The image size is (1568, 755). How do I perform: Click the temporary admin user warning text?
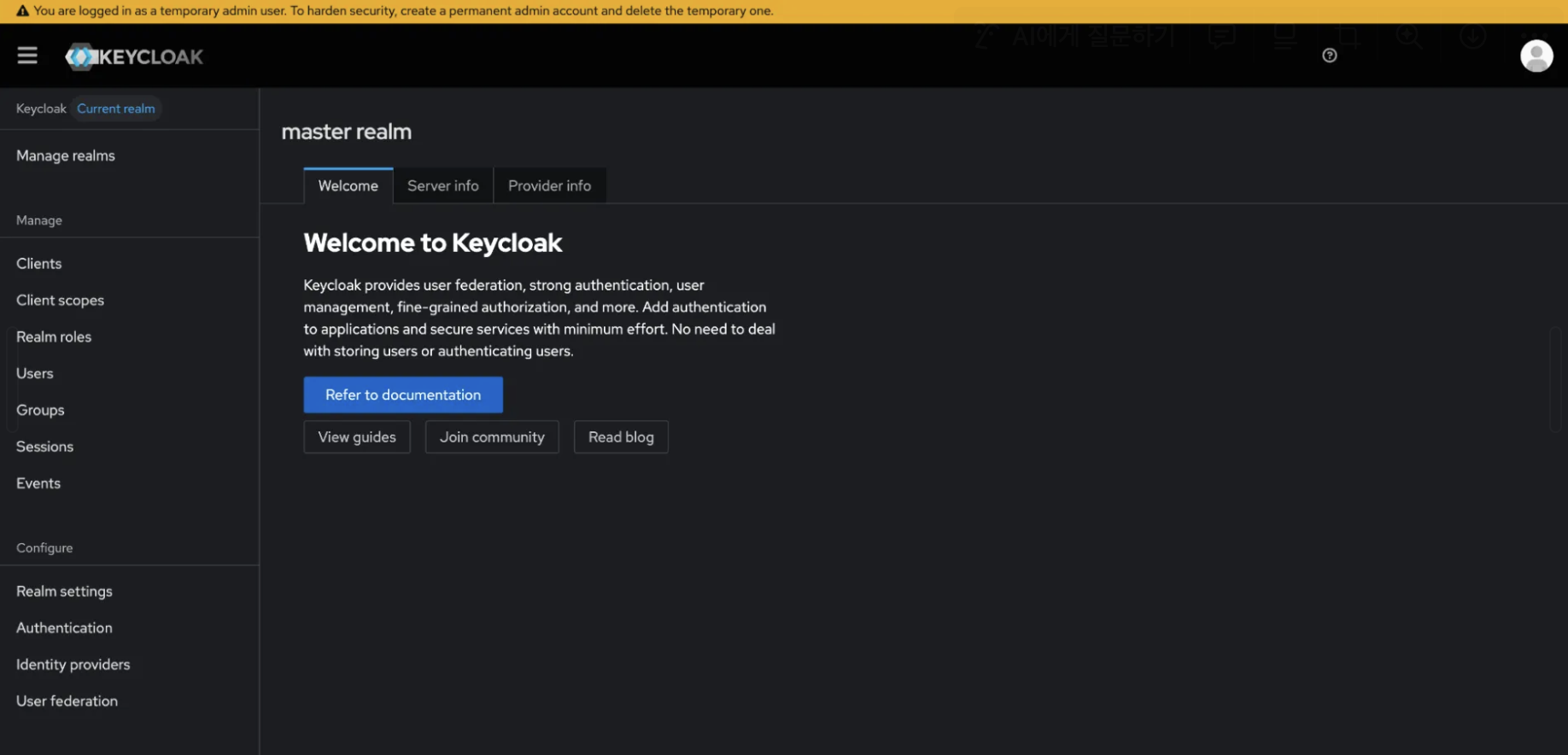403,11
